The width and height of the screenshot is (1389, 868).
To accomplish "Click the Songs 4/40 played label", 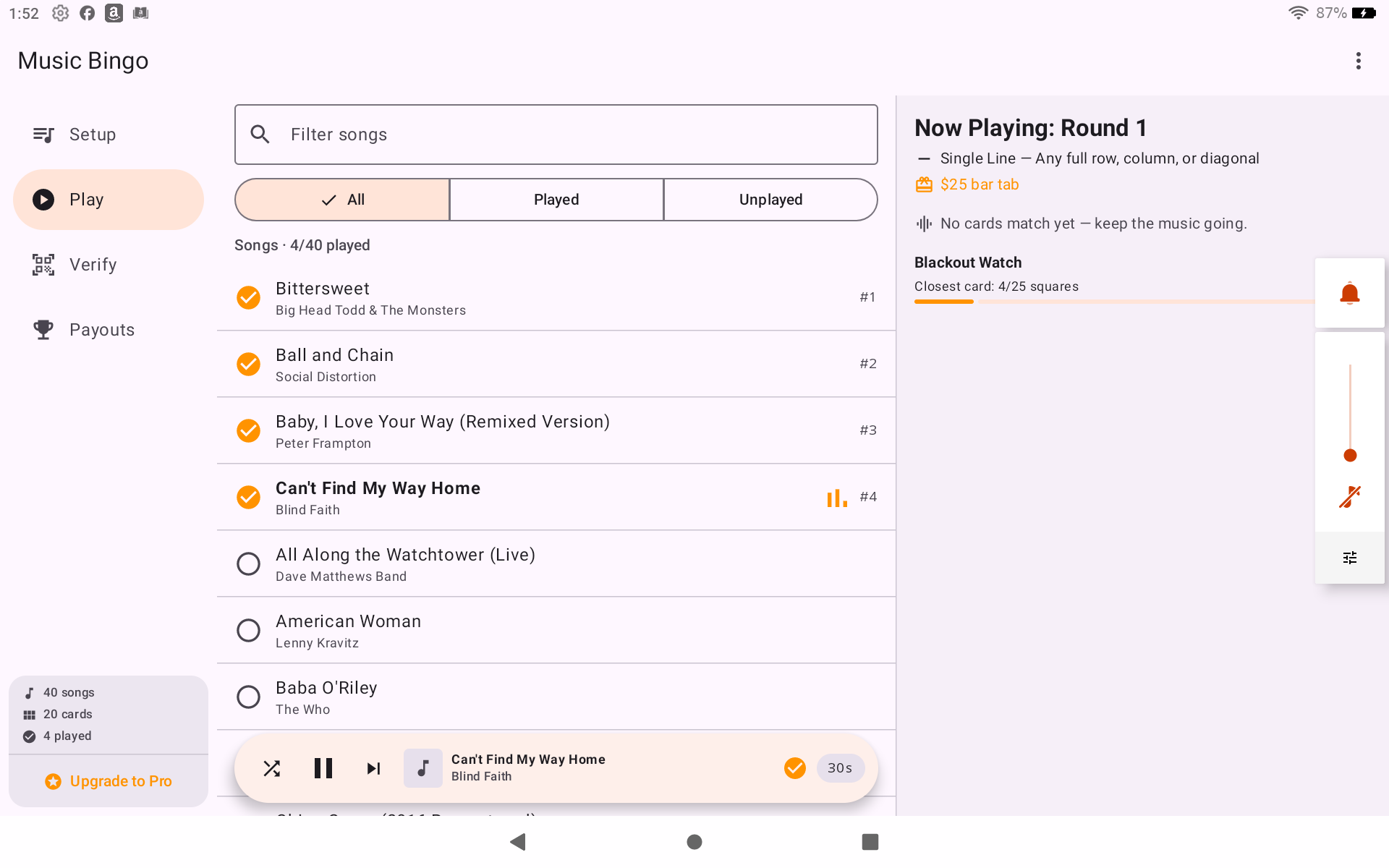I will 302,245.
